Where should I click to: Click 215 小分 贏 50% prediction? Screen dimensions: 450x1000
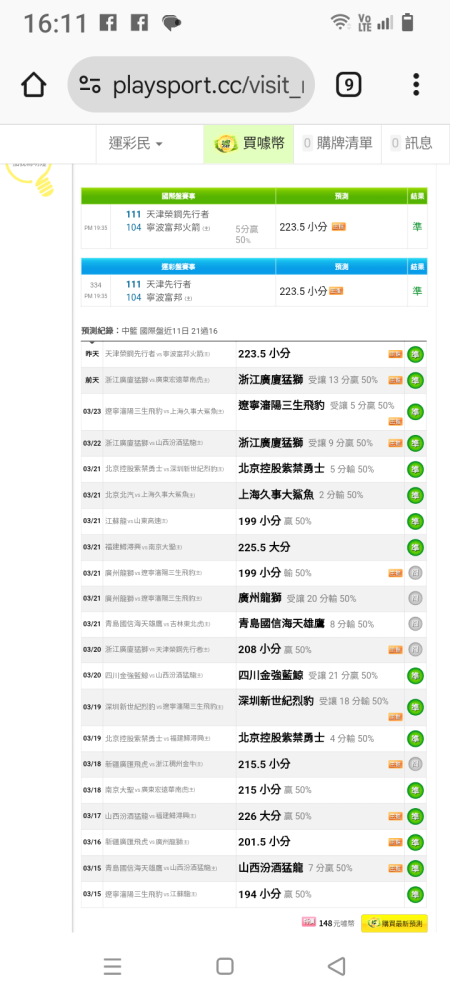[275, 790]
